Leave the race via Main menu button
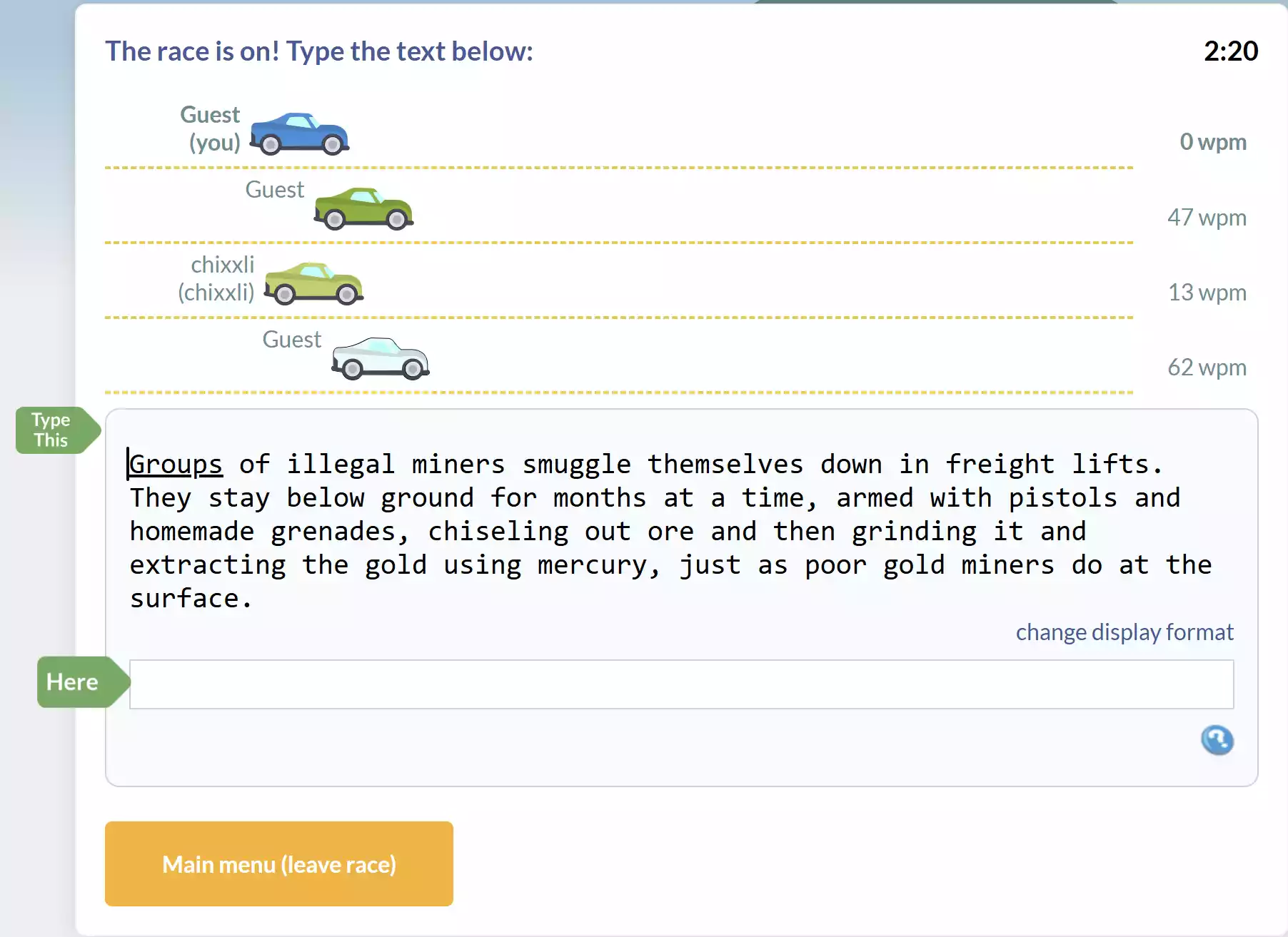Viewport: 1288px width, 937px height. click(278, 863)
